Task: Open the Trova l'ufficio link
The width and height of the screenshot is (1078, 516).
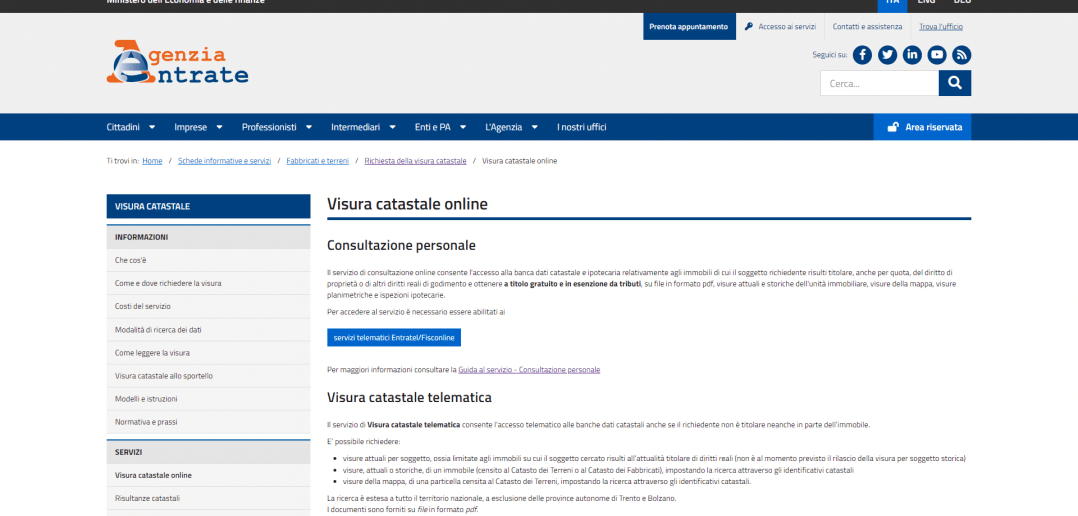Action: 940,27
